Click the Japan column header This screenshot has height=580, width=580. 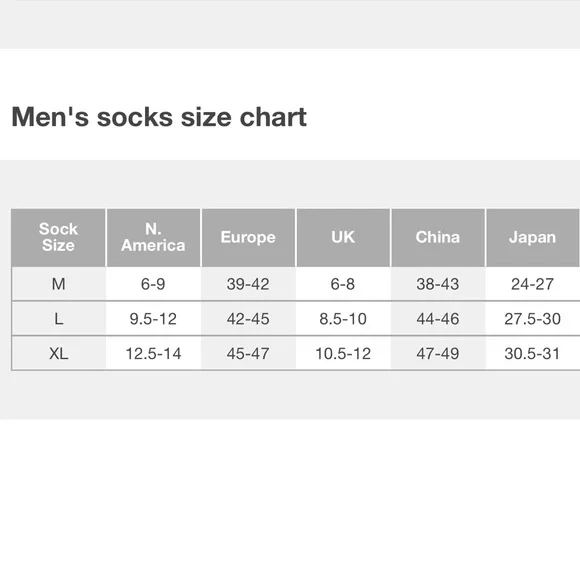(533, 237)
